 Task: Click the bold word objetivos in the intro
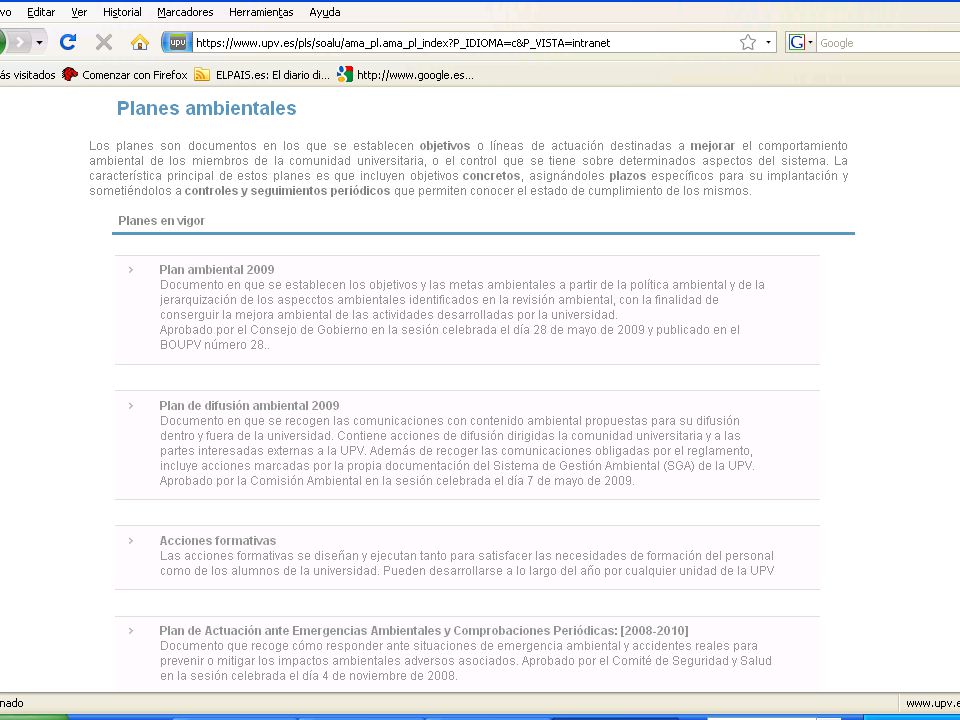[x=444, y=146]
